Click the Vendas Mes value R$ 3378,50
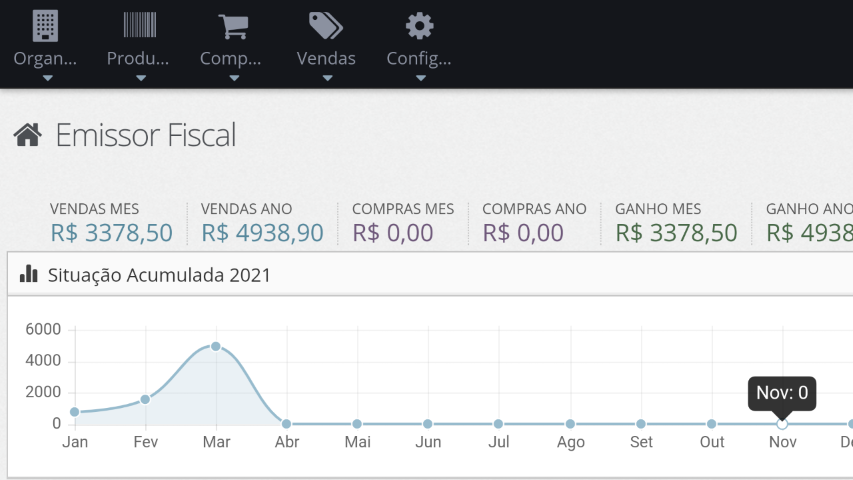The height and width of the screenshot is (480, 853). pyautogui.click(x=111, y=233)
